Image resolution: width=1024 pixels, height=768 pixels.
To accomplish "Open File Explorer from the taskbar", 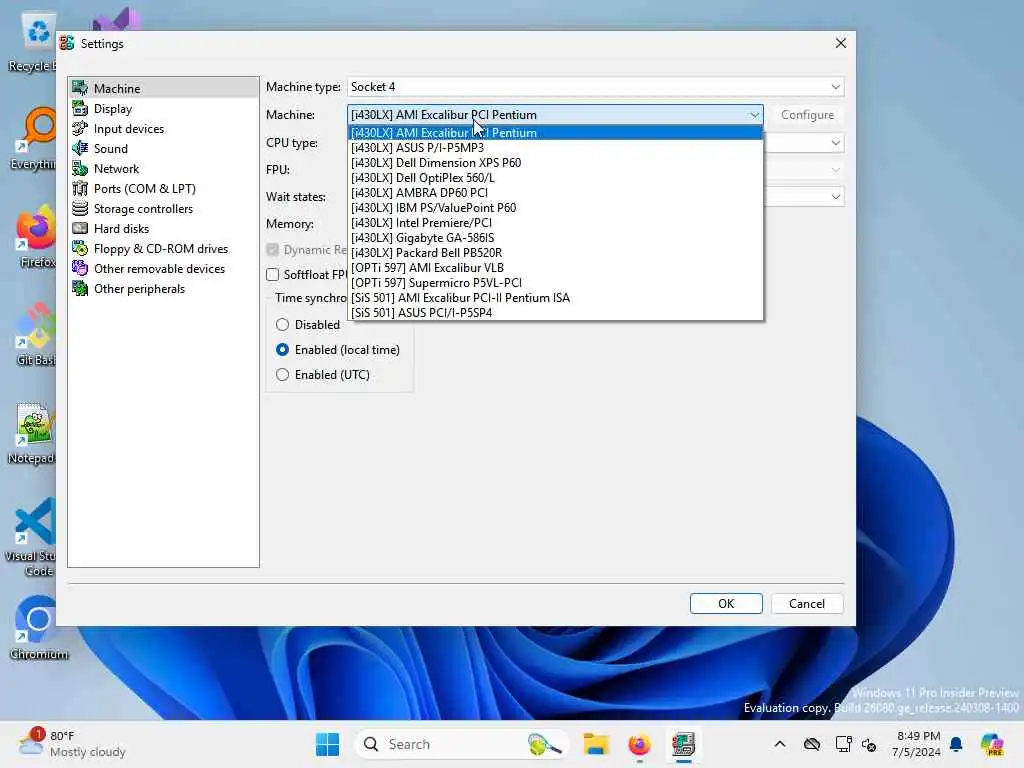I will [x=596, y=744].
